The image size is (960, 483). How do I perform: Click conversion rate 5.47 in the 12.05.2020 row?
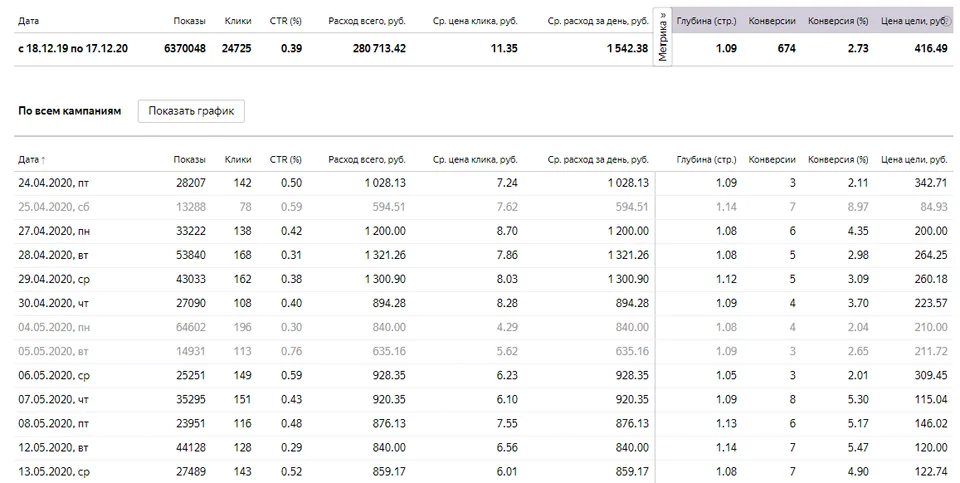click(858, 447)
